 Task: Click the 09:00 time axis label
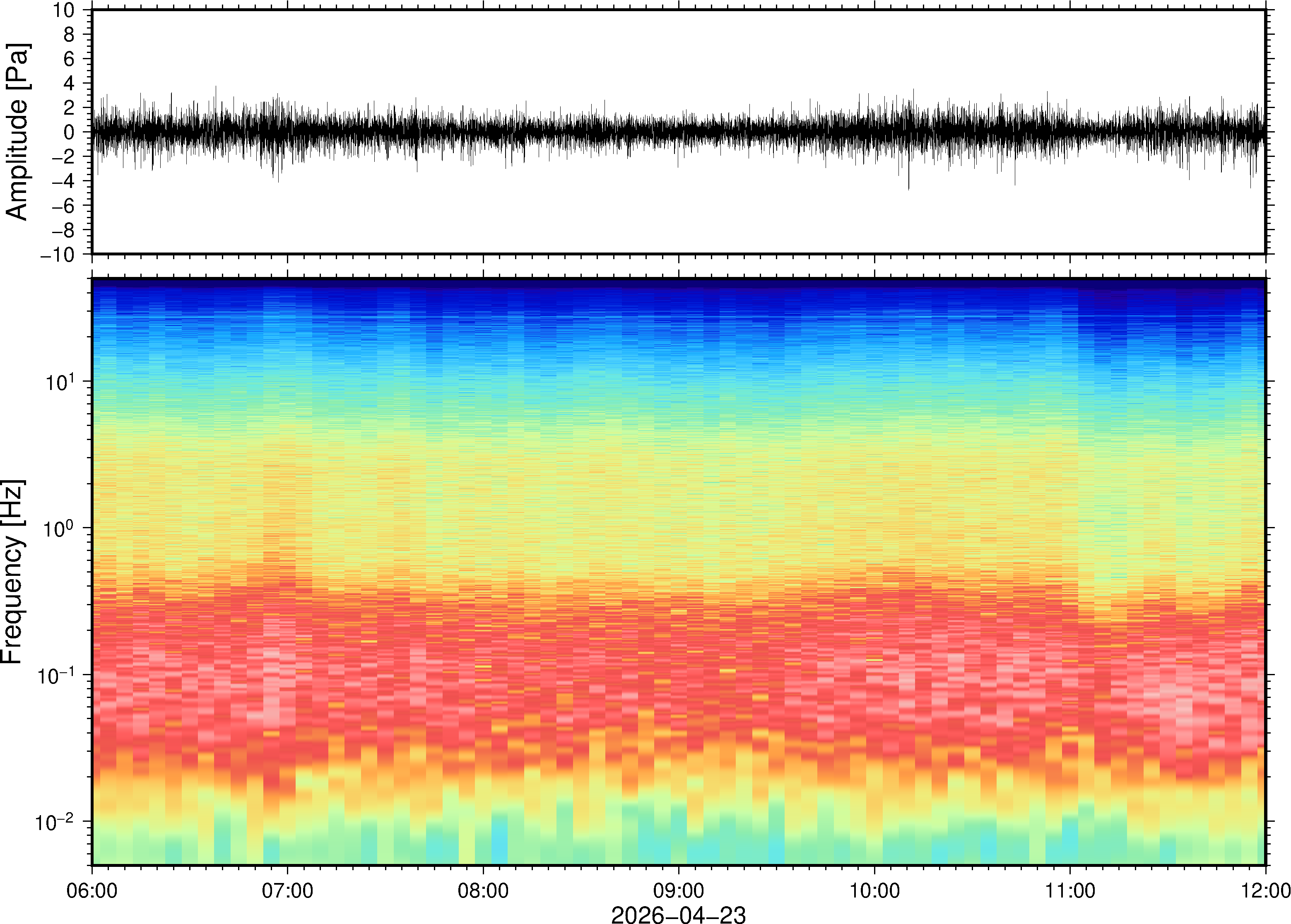click(678, 890)
